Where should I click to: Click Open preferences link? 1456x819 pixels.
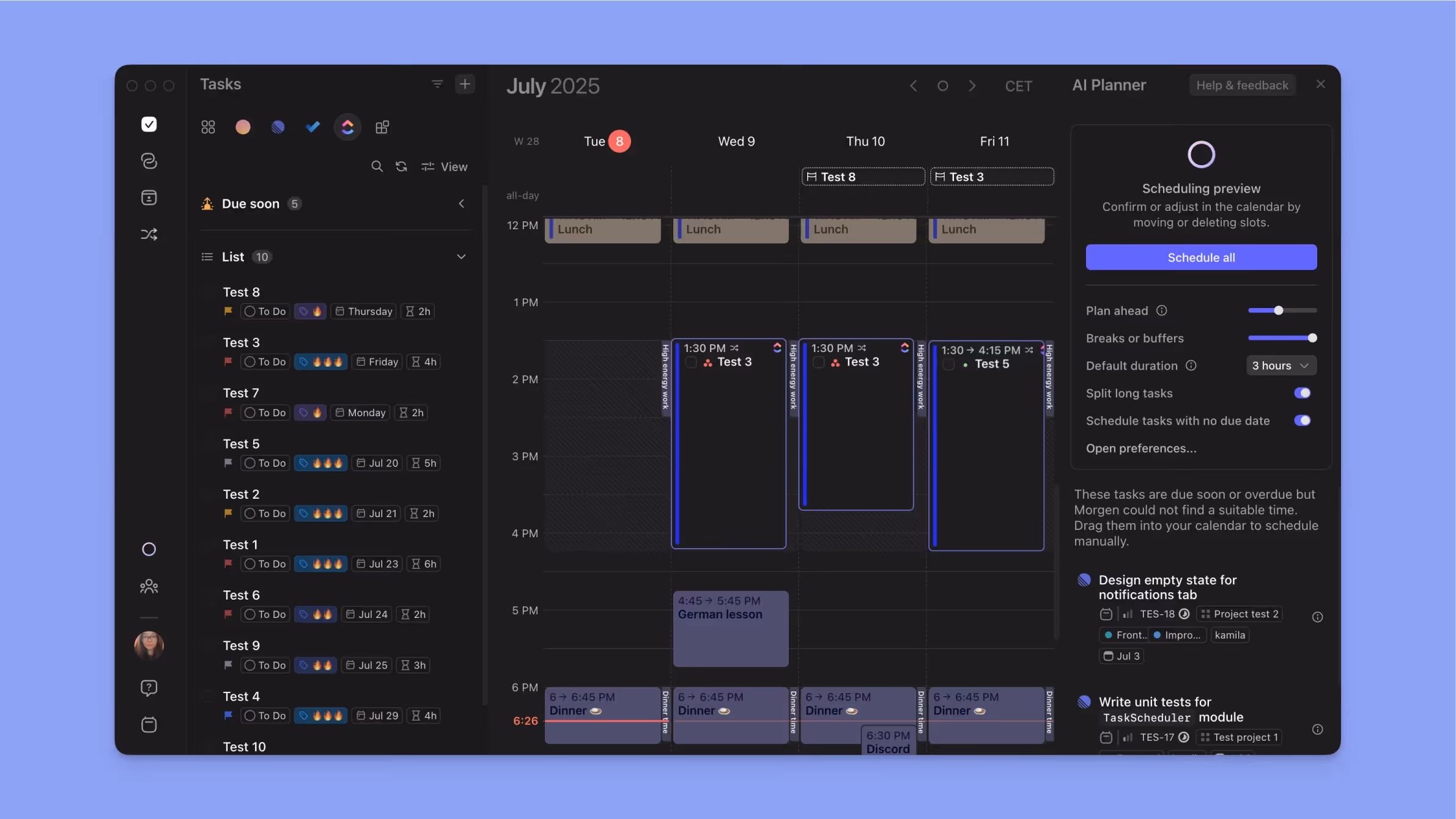click(1140, 448)
